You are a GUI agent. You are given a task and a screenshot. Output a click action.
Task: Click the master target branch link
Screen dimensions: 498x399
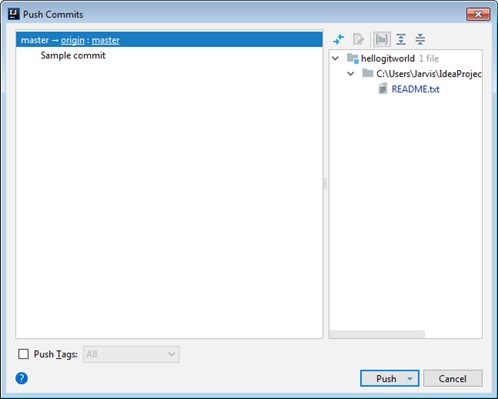coord(105,40)
